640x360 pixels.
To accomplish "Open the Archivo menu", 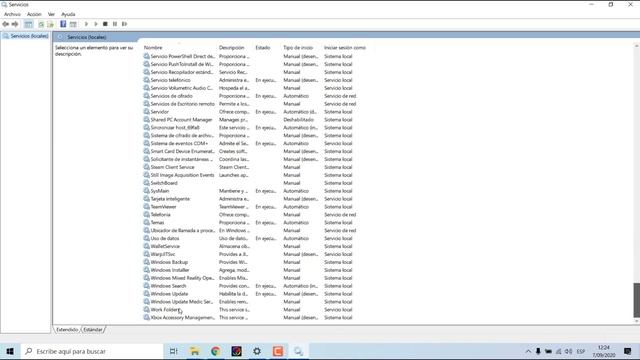I will [12, 14].
